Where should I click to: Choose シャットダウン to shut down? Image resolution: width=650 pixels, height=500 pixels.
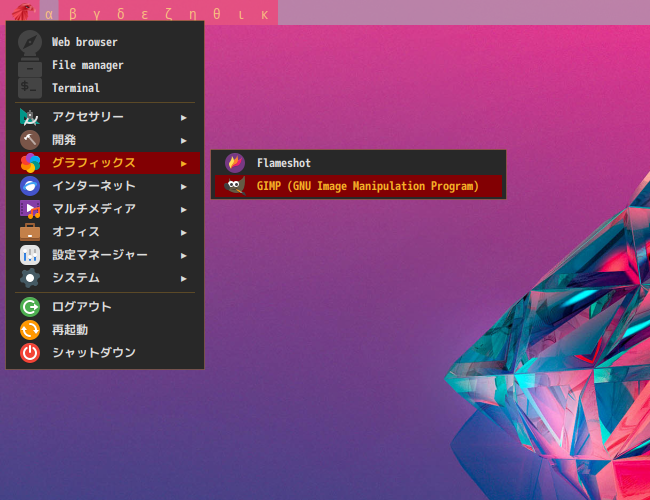pos(105,353)
